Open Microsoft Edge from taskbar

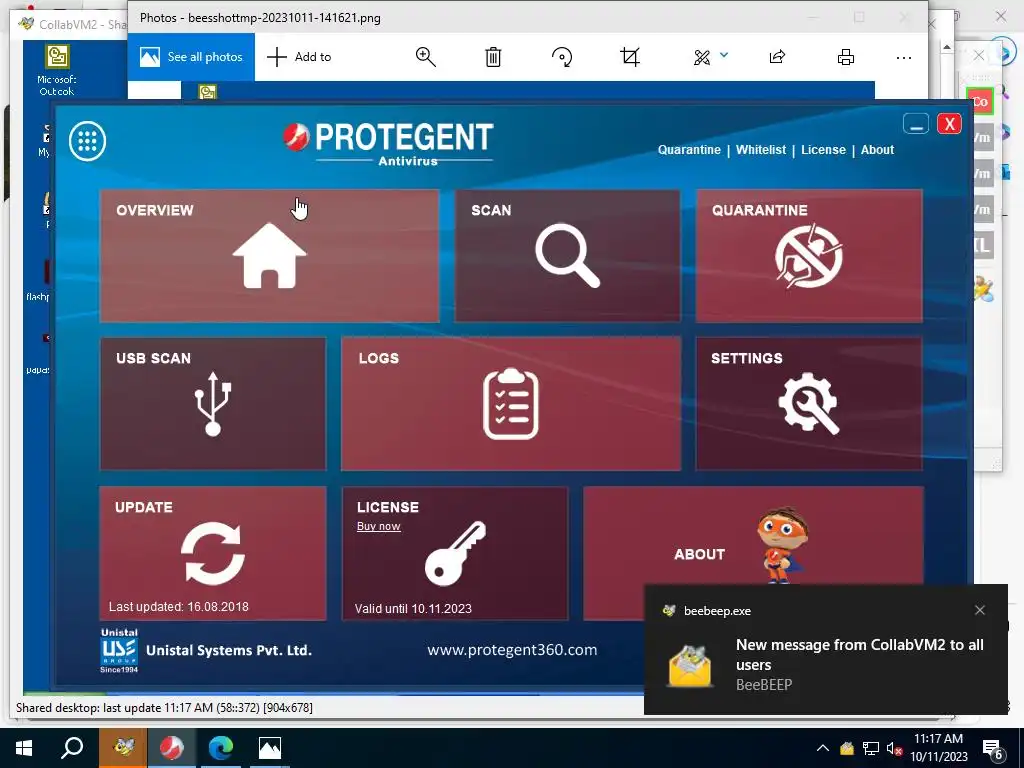pos(221,748)
